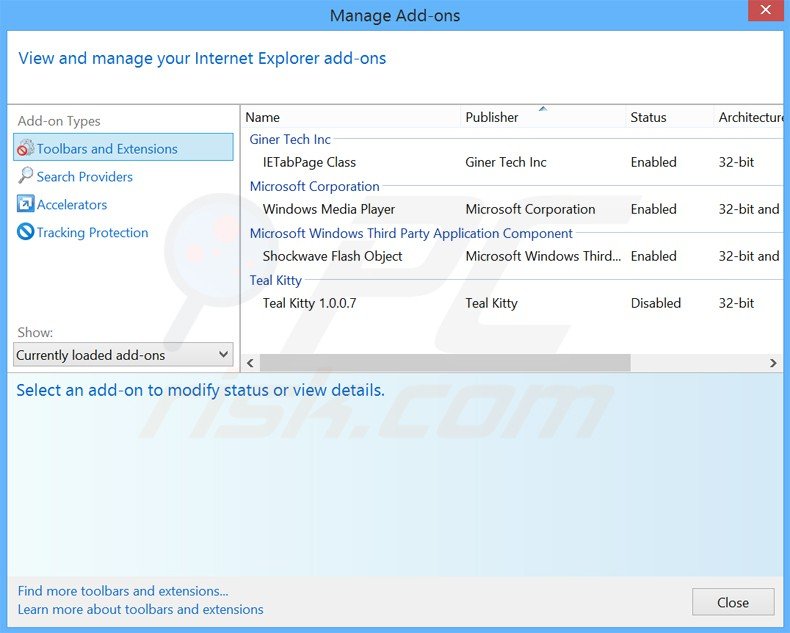
Task: Click the horizontal scrollbar right arrow
Action: [773, 363]
